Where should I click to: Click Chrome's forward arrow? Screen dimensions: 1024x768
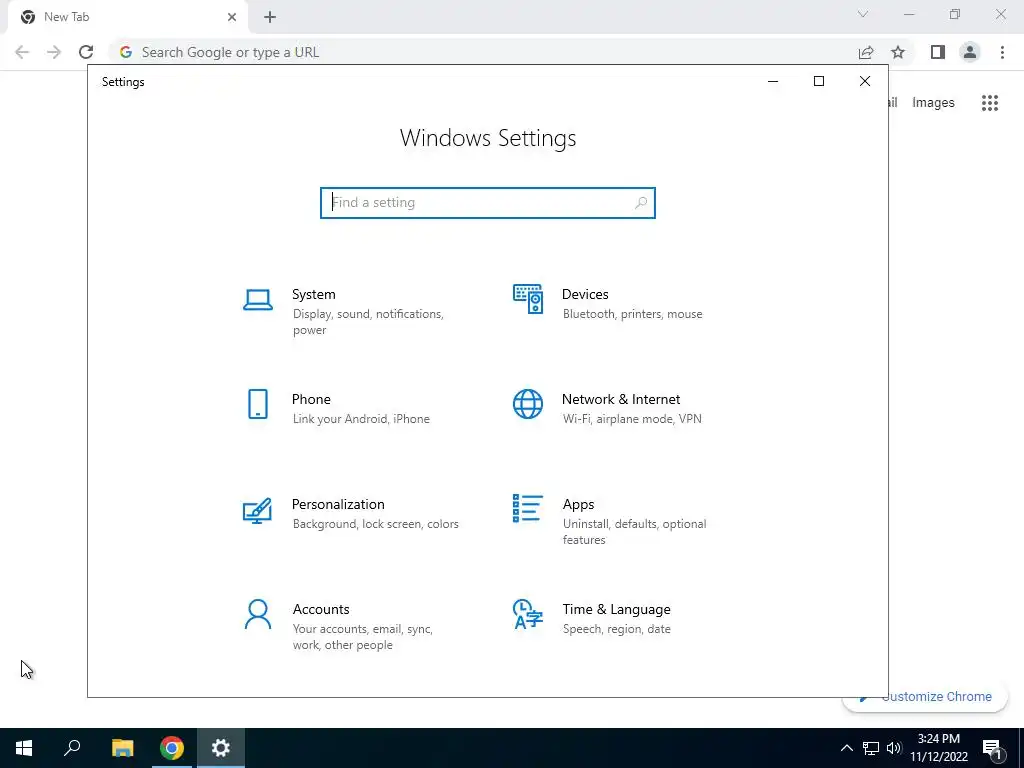[54, 52]
